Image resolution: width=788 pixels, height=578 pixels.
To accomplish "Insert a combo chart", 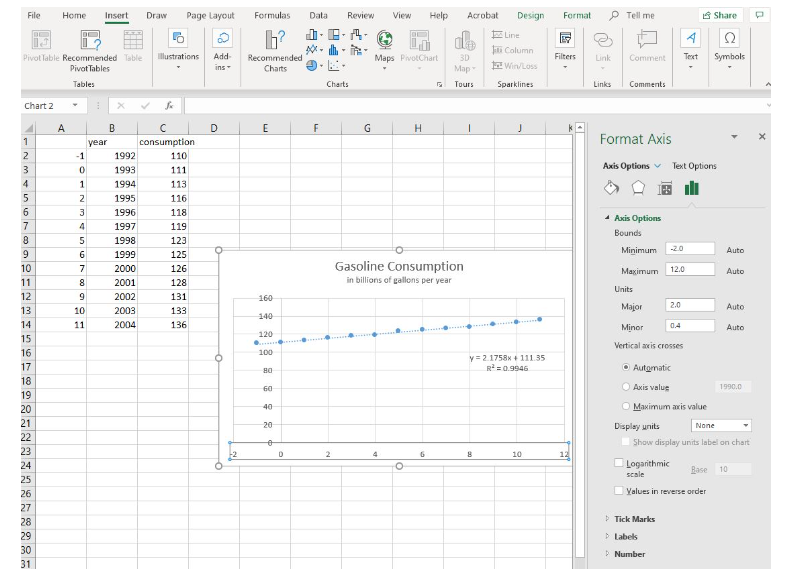I will point(358,50).
